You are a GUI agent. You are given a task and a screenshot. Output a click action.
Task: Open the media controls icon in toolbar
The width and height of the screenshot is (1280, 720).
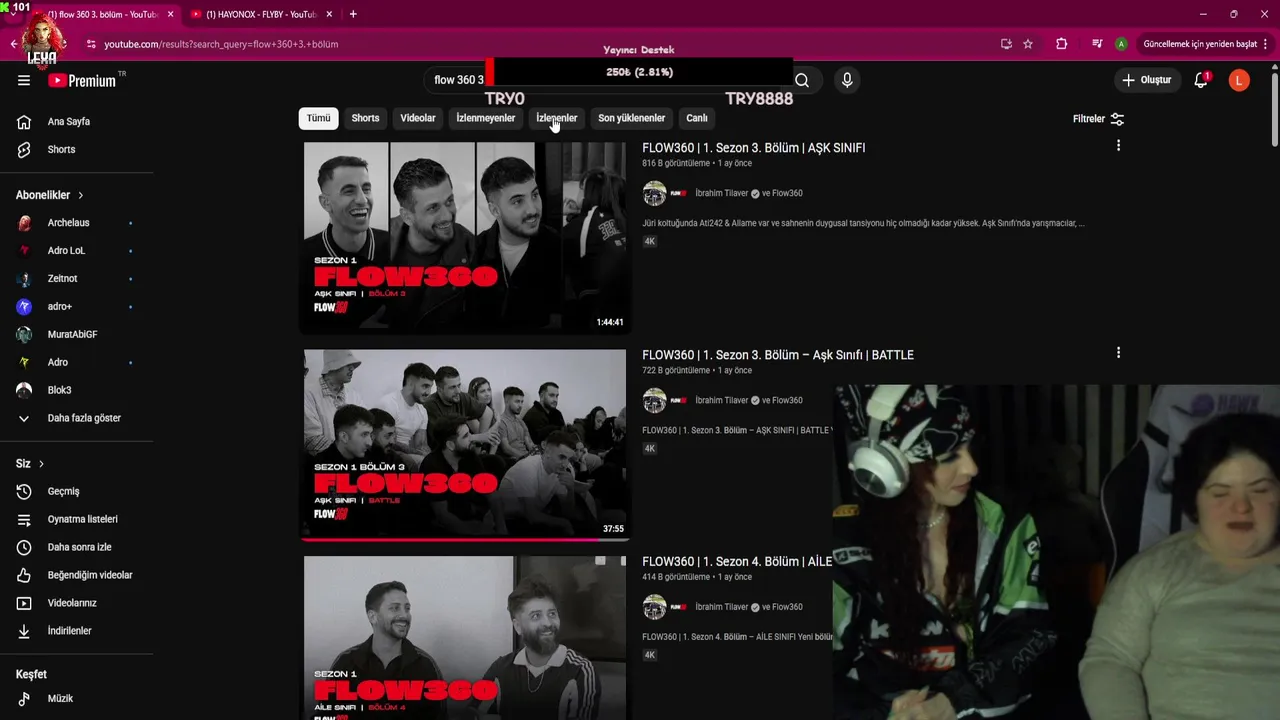click(1097, 44)
